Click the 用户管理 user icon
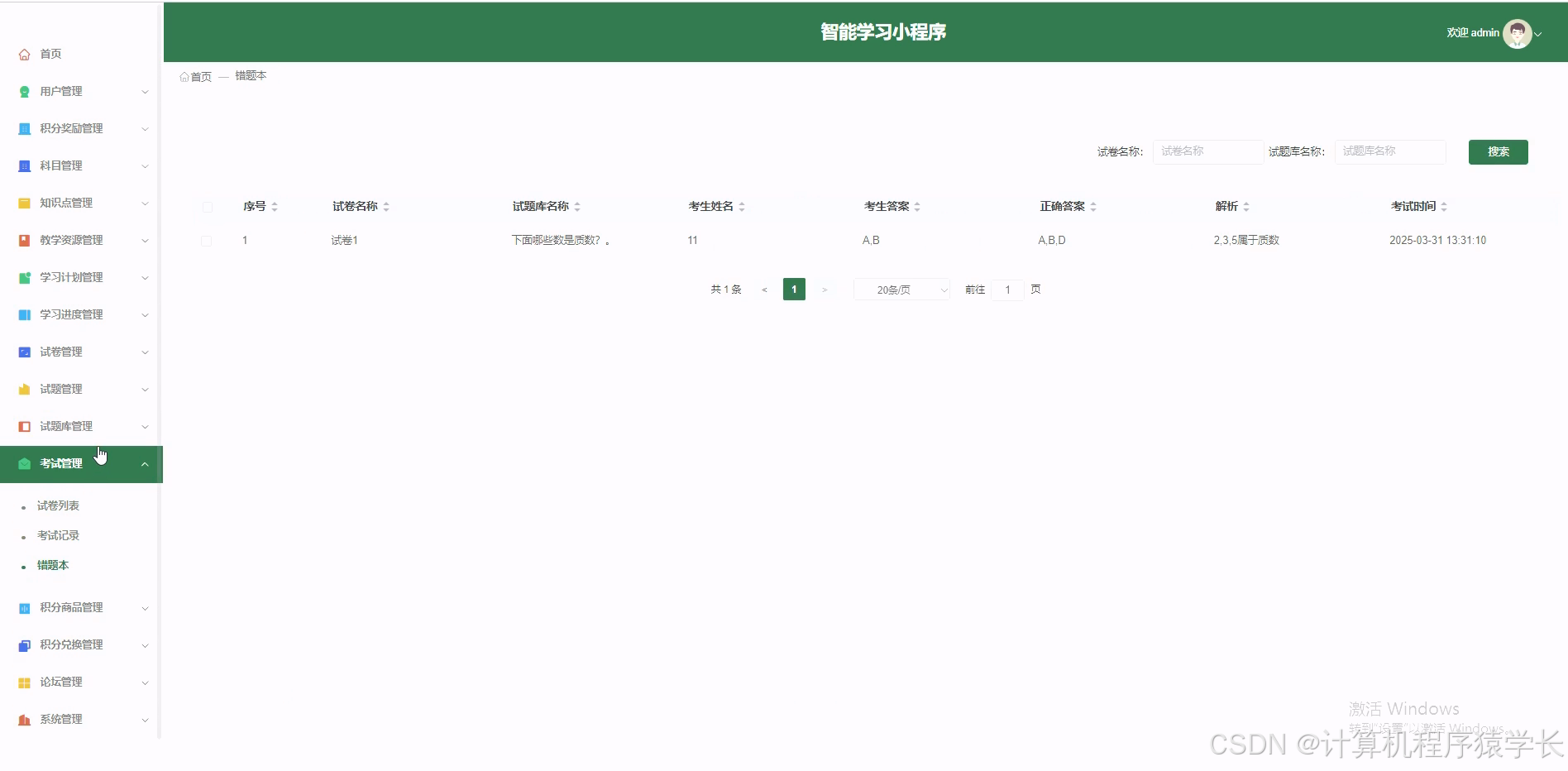This screenshot has width=1568, height=771. coord(24,91)
